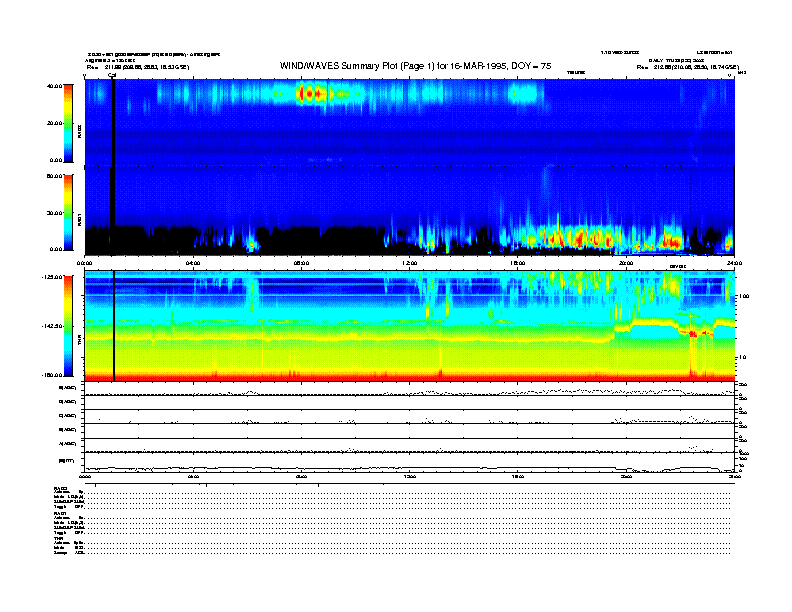Click the 12:00 time label under the middle spectrogram
The image size is (792, 612).
(409, 263)
